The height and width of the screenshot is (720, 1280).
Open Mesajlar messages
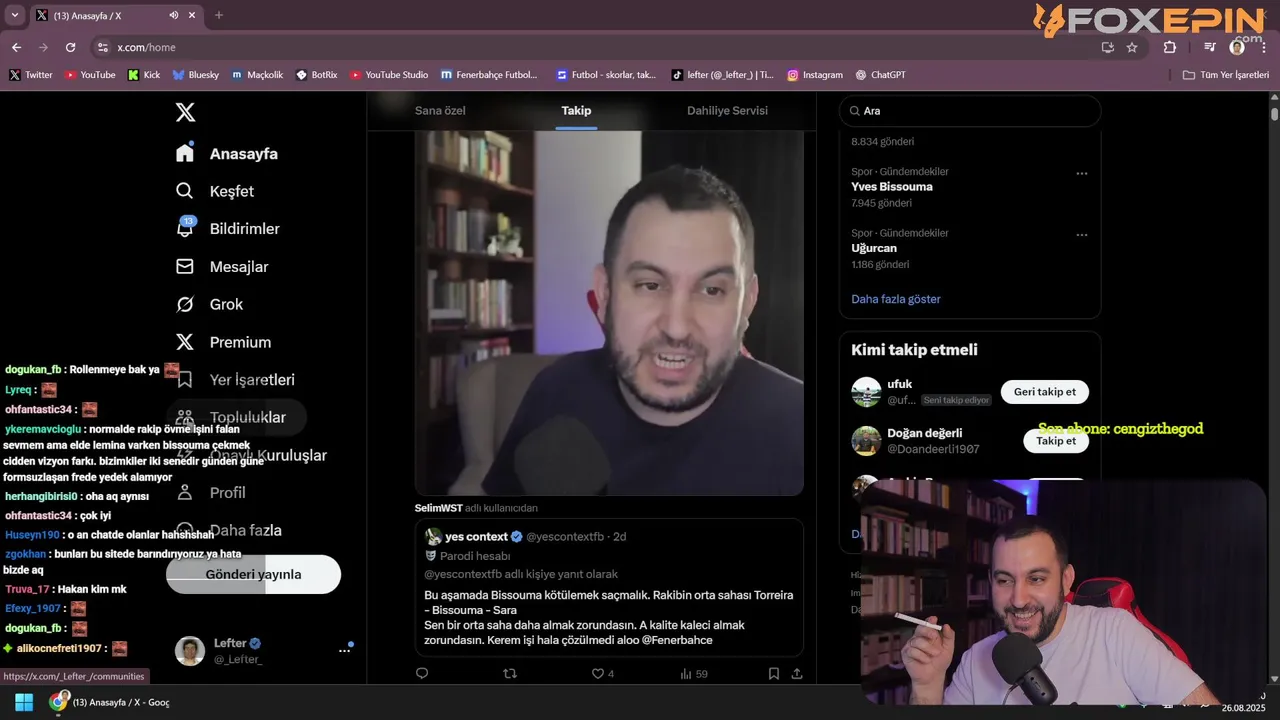coord(222,267)
